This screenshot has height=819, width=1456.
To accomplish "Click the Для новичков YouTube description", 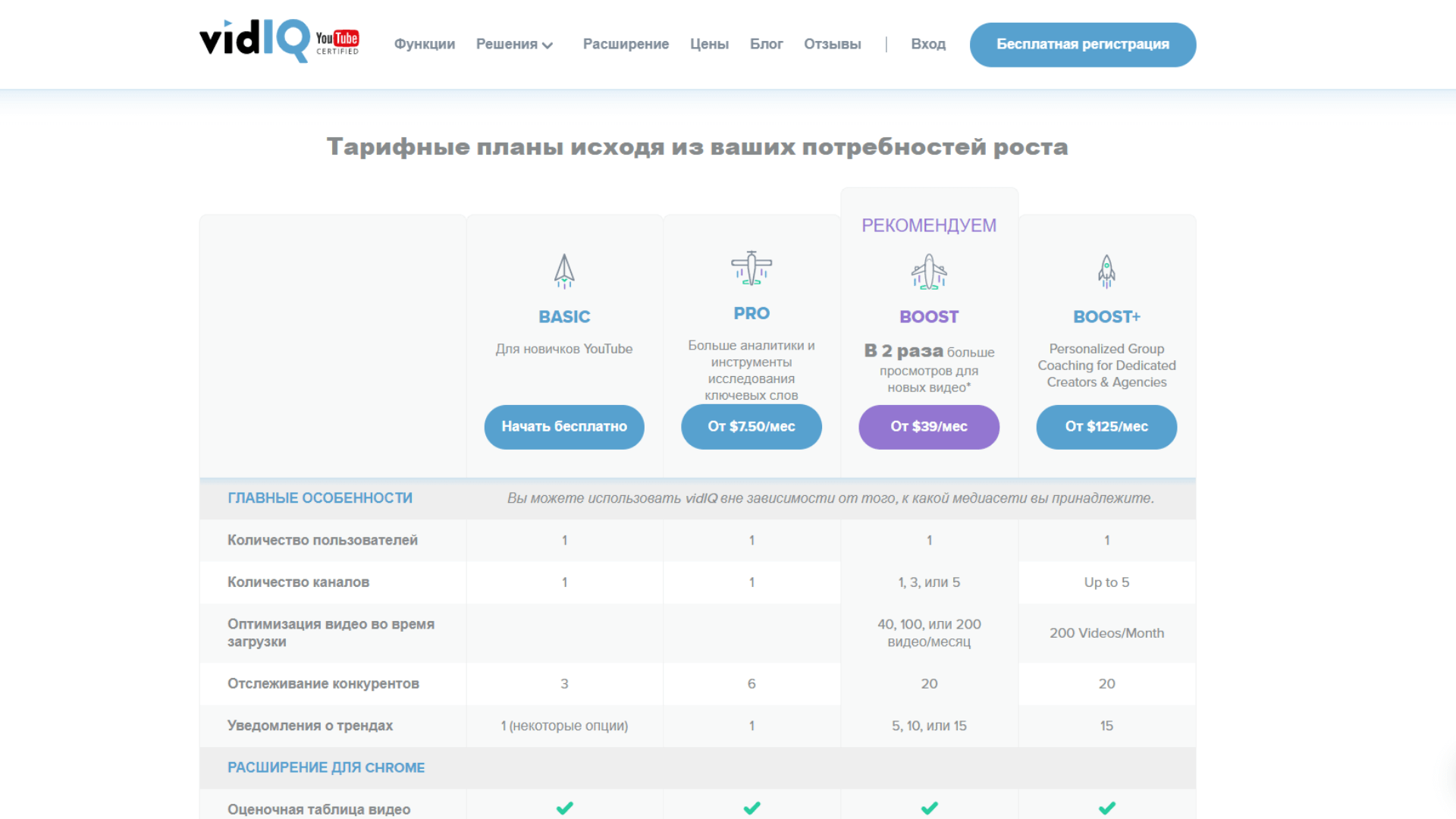I will pos(564,349).
